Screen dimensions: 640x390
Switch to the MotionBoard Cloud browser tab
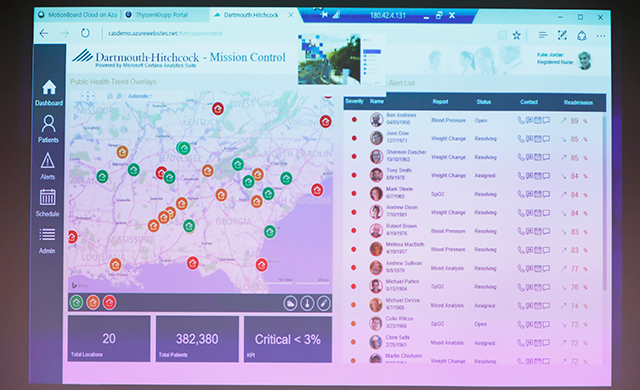coord(77,15)
